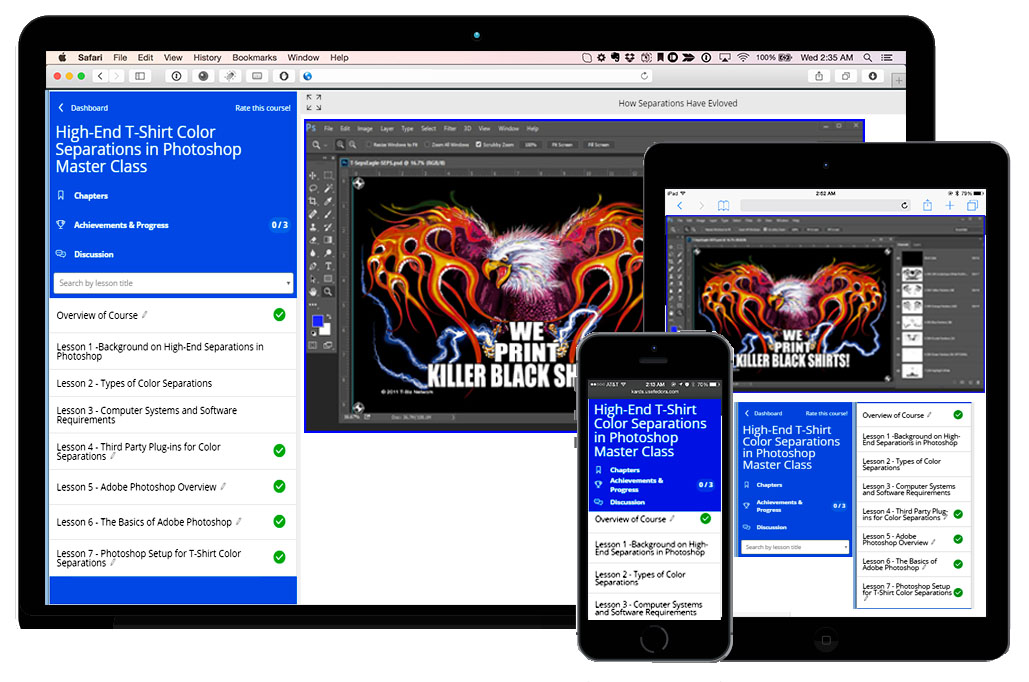Expand the status bar arrow below the canvas
This screenshot has height=682, width=1029.
(x=453, y=417)
